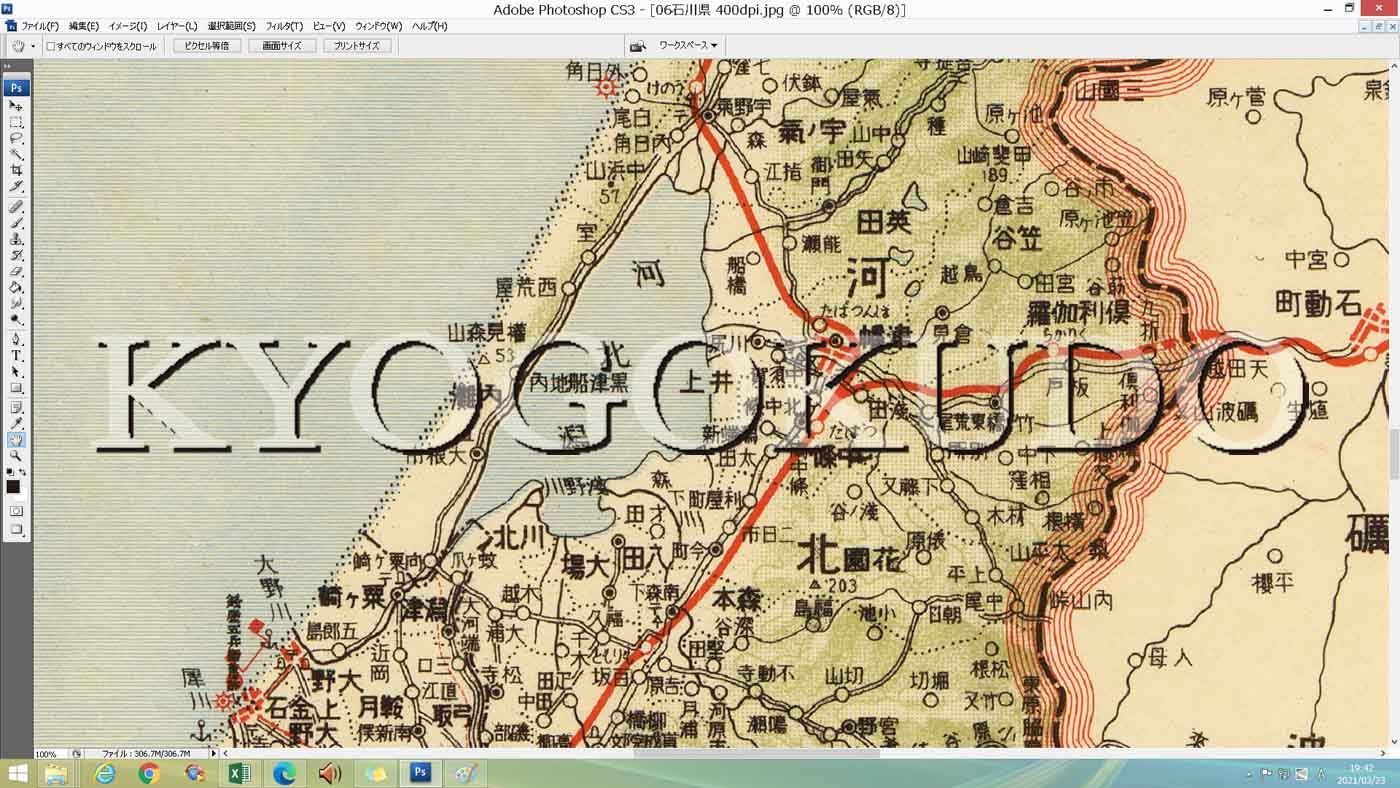Click the Ps logo atop toolbox
The height and width of the screenshot is (788, 1400).
(x=16, y=88)
